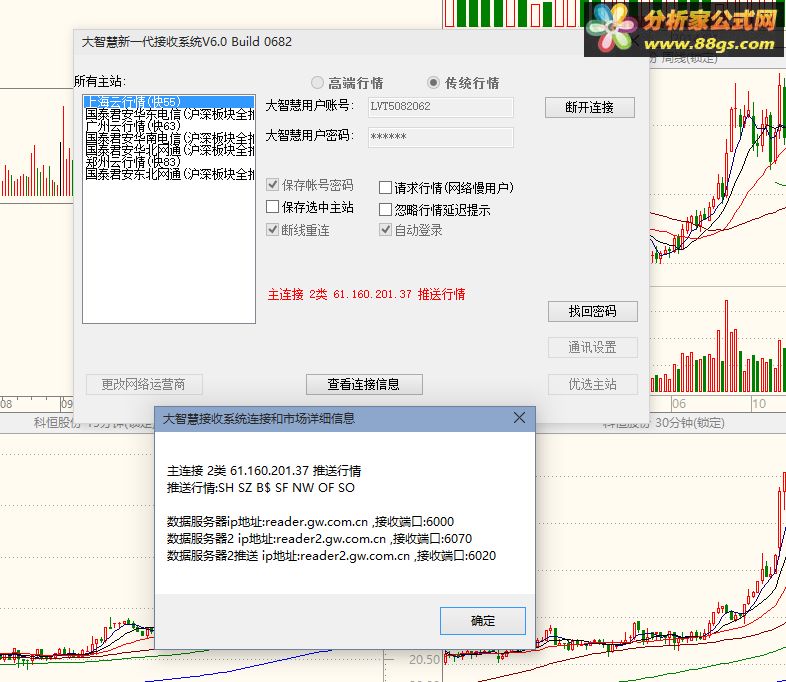The image size is (786, 682).
Task: Click the 30分钟(锁定) chart title
Action: [690, 423]
